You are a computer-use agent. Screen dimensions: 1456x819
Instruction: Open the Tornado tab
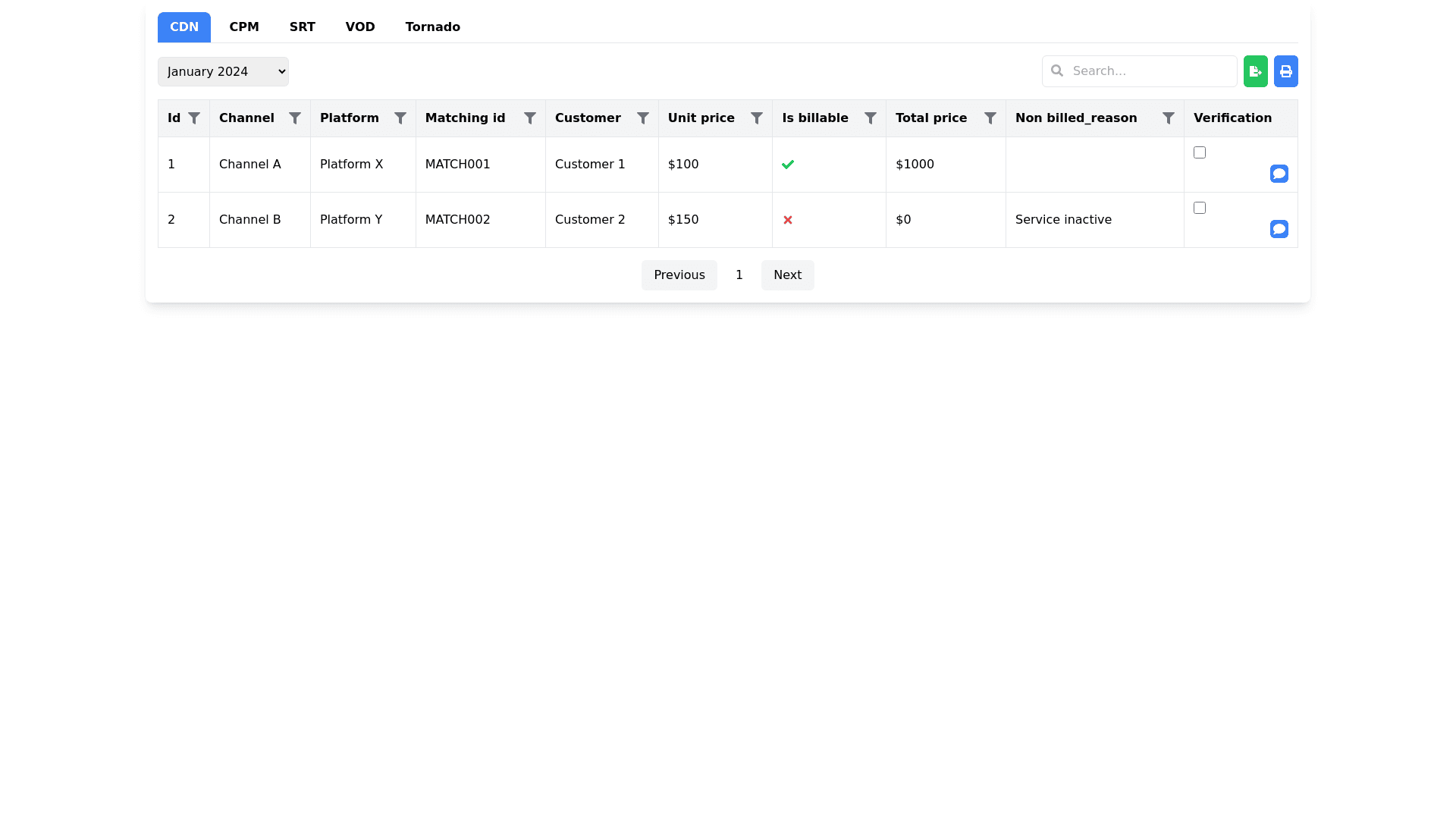(432, 27)
